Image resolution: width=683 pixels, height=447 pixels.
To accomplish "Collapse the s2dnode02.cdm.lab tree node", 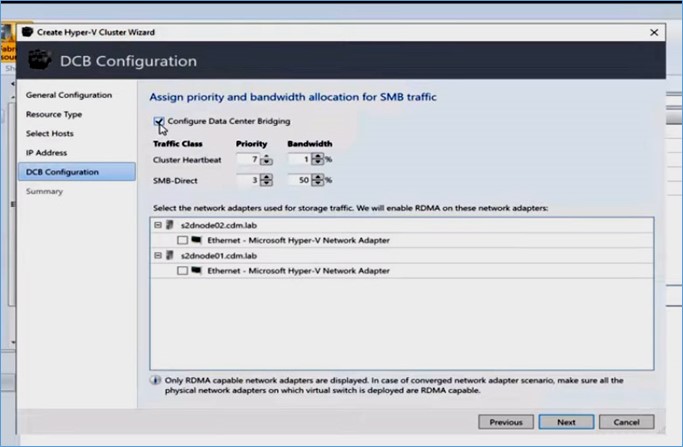I will 158,225.
